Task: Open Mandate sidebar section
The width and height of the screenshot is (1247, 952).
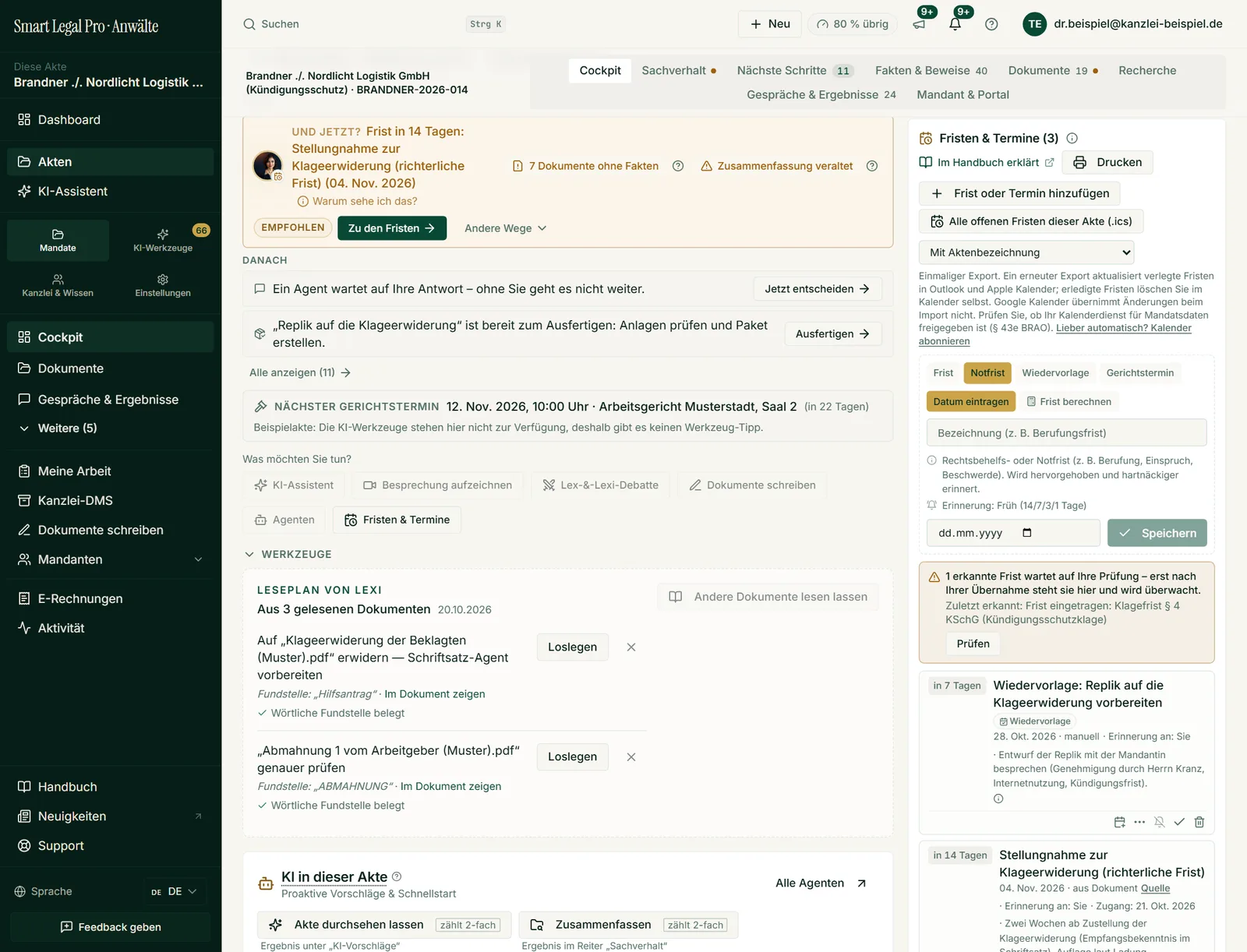Action: tap(58, 240)
